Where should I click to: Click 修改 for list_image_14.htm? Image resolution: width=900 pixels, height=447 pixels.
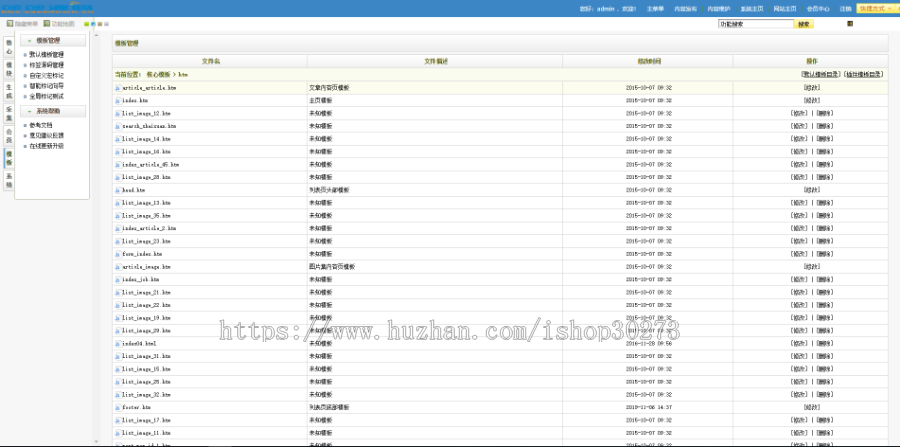click(x=798, y=139)
